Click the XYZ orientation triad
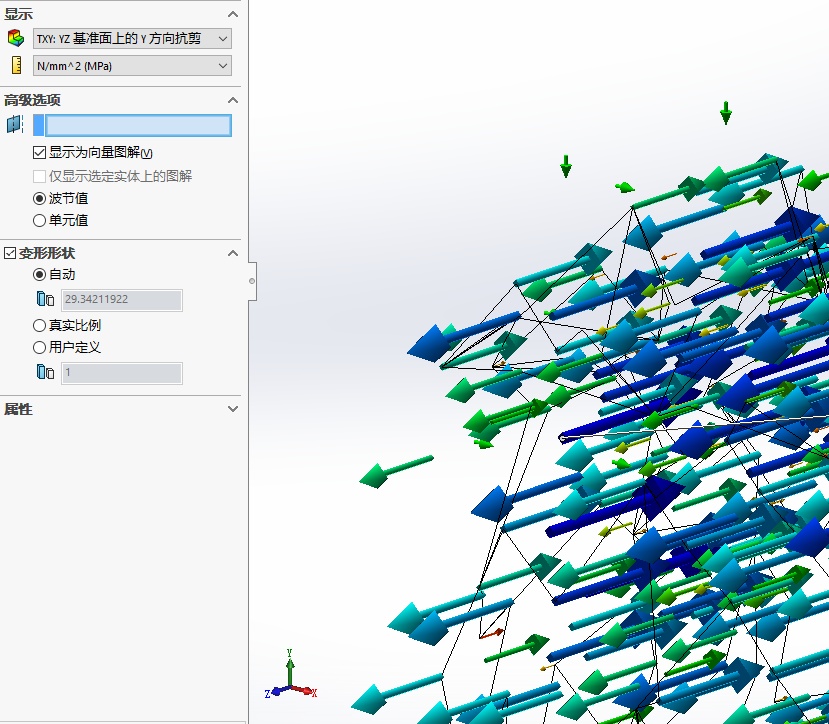829x724 pixels. click(290, 675)
